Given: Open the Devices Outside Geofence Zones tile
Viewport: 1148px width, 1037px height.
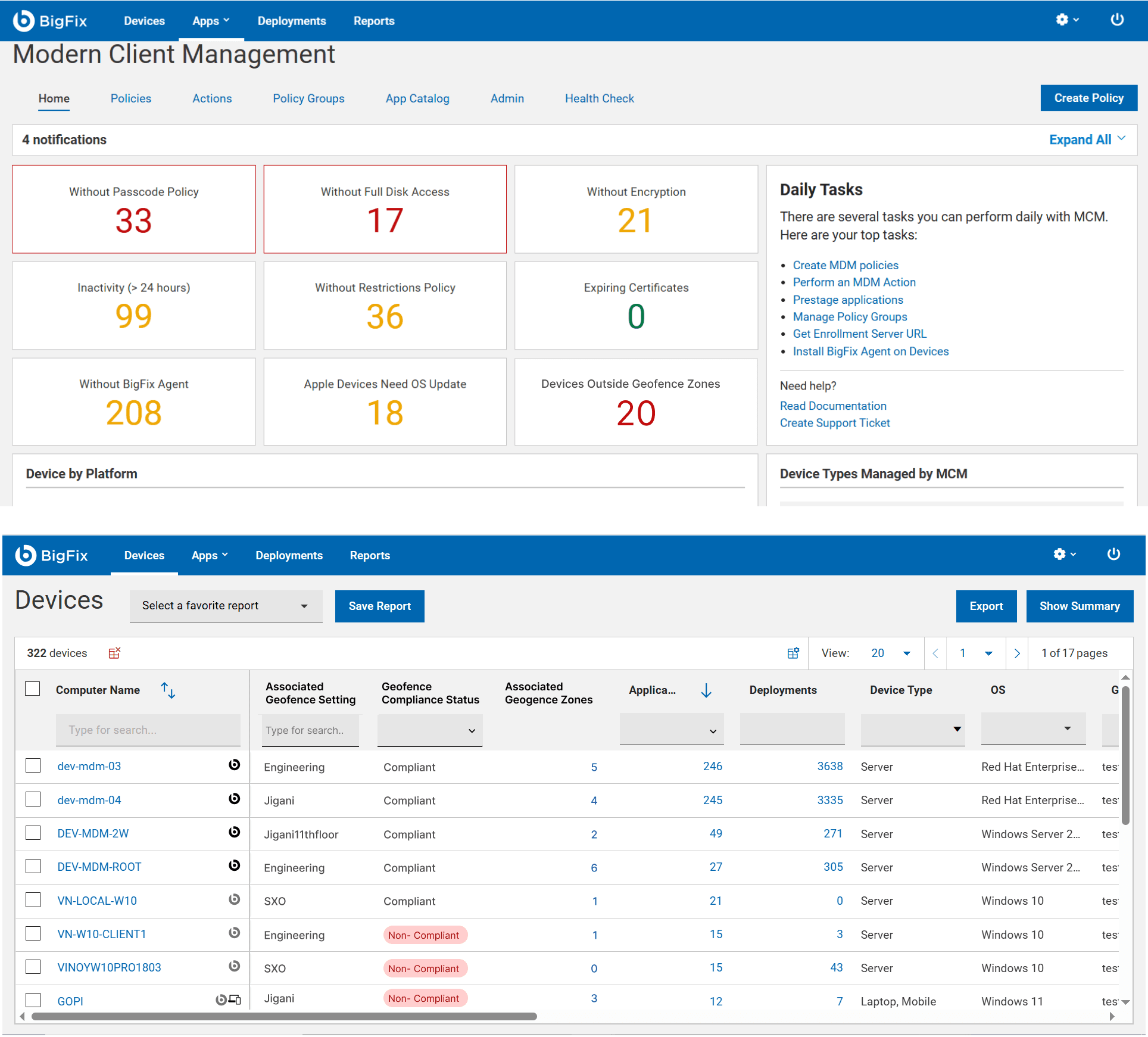Looking at the screenshot, I should point(636,401).
